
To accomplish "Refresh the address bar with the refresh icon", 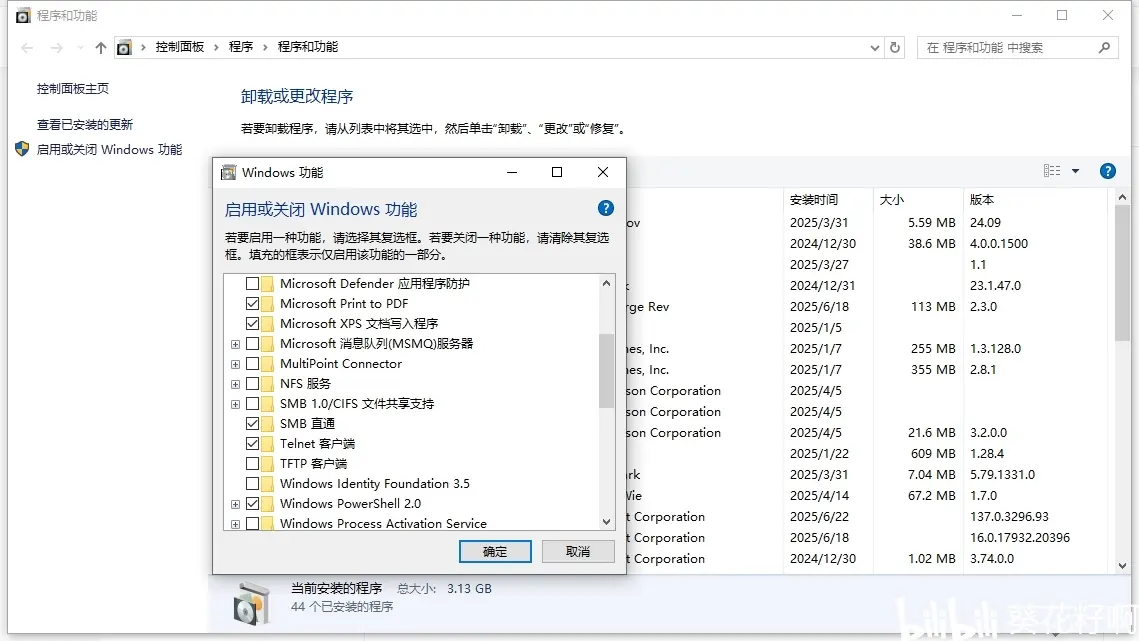I will click(893, 46).
